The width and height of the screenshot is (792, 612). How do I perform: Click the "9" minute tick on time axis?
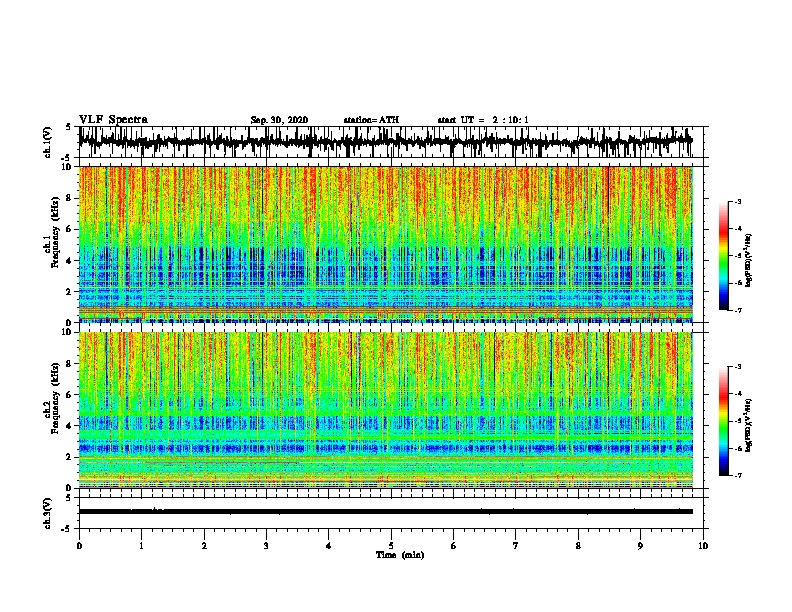[x=640, y=546]
